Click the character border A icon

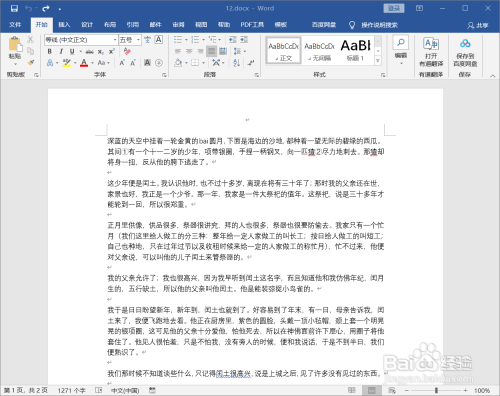click(159, 40)
